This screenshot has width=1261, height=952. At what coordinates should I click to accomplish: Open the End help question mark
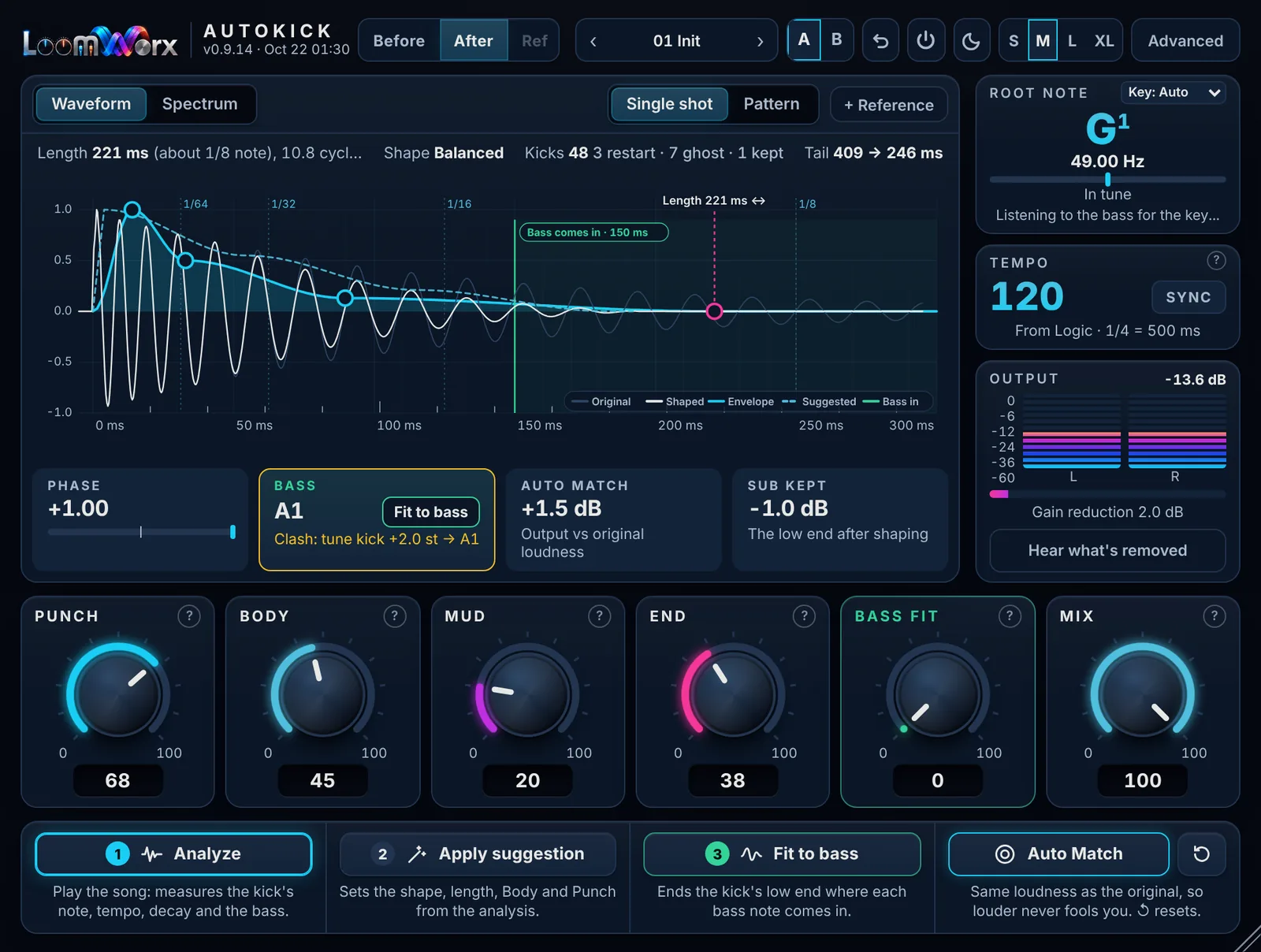(x=804, y=615)
